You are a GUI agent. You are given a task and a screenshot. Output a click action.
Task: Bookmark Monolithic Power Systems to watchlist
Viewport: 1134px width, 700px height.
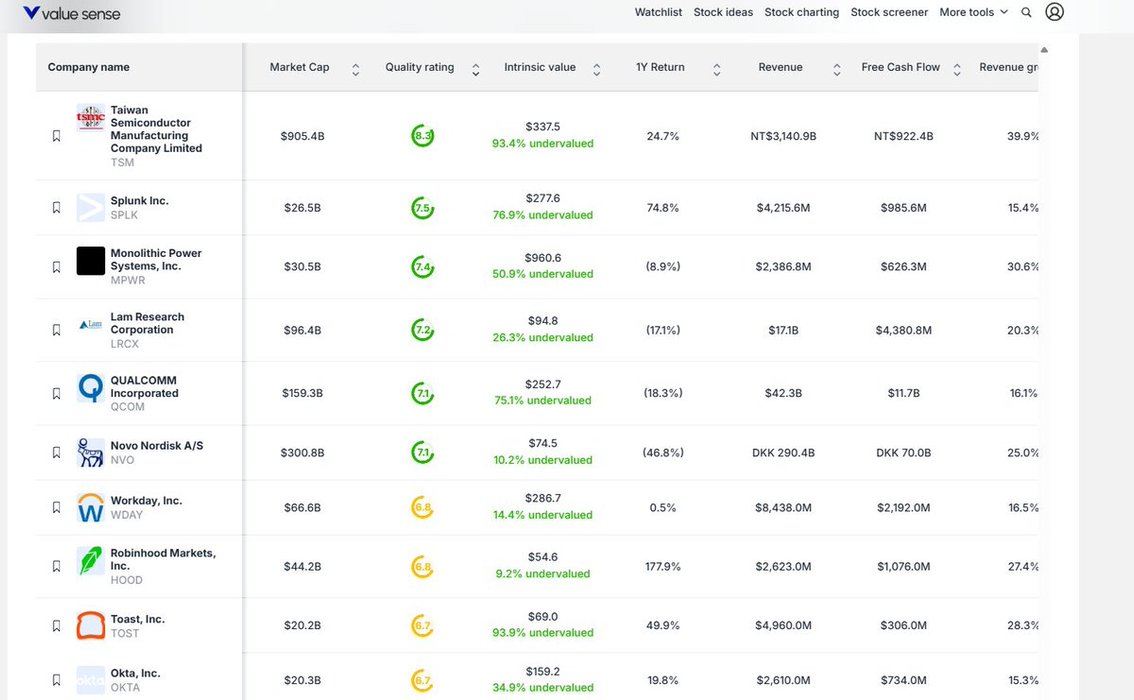[56, 267]
